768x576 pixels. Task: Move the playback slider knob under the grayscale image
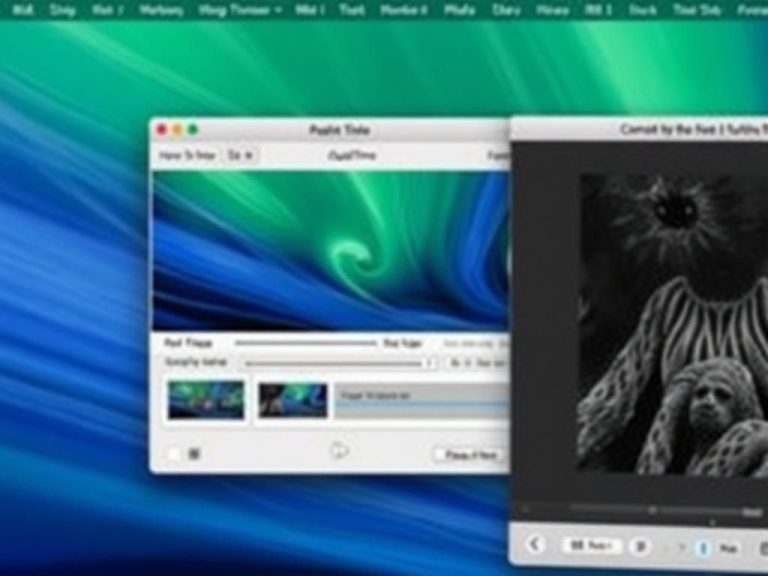(x=652, y=510)
